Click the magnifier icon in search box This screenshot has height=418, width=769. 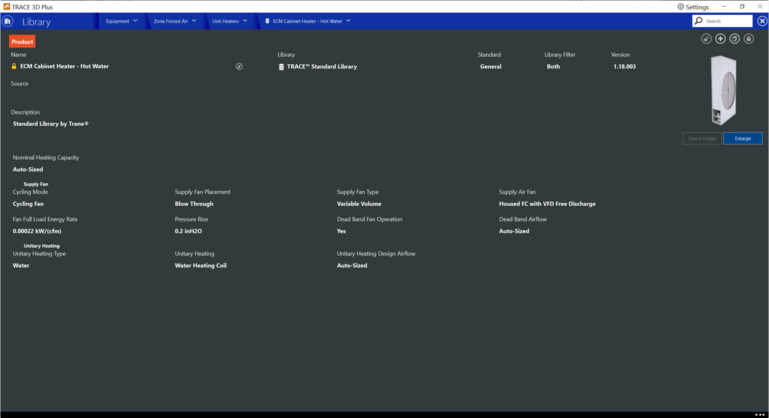tap(700, 21)
